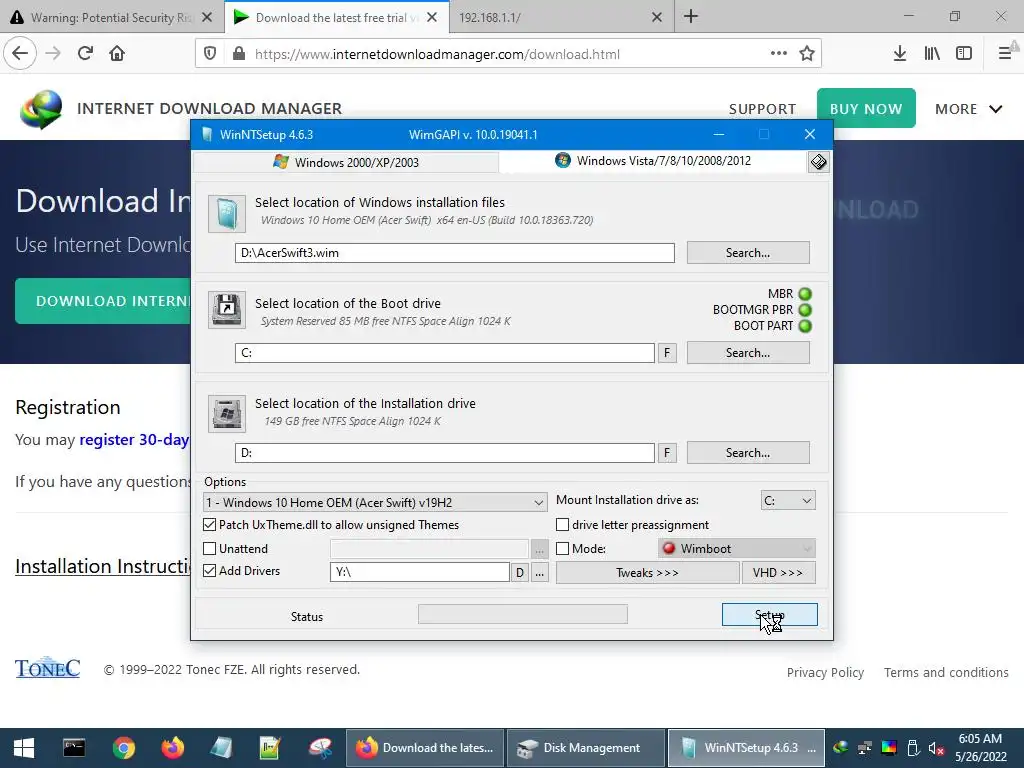
Task: Click the muted volume tray icon
Action: [x=936, y=748]
